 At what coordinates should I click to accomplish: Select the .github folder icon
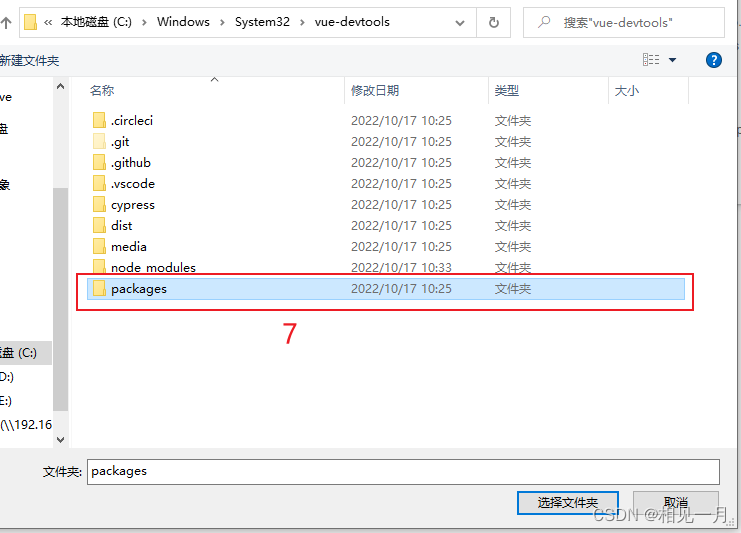click(x=99, y=162)
